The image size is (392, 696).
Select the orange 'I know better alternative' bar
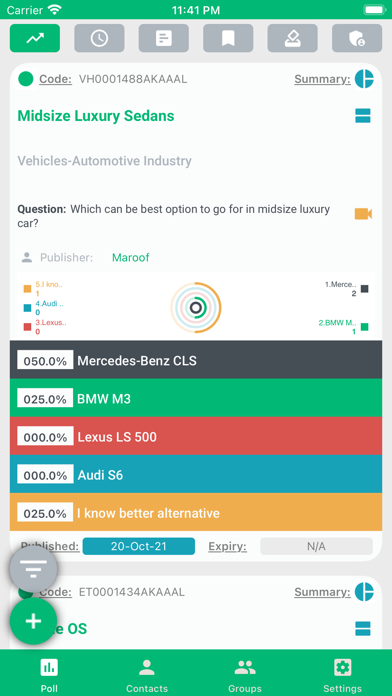[196, 513]
